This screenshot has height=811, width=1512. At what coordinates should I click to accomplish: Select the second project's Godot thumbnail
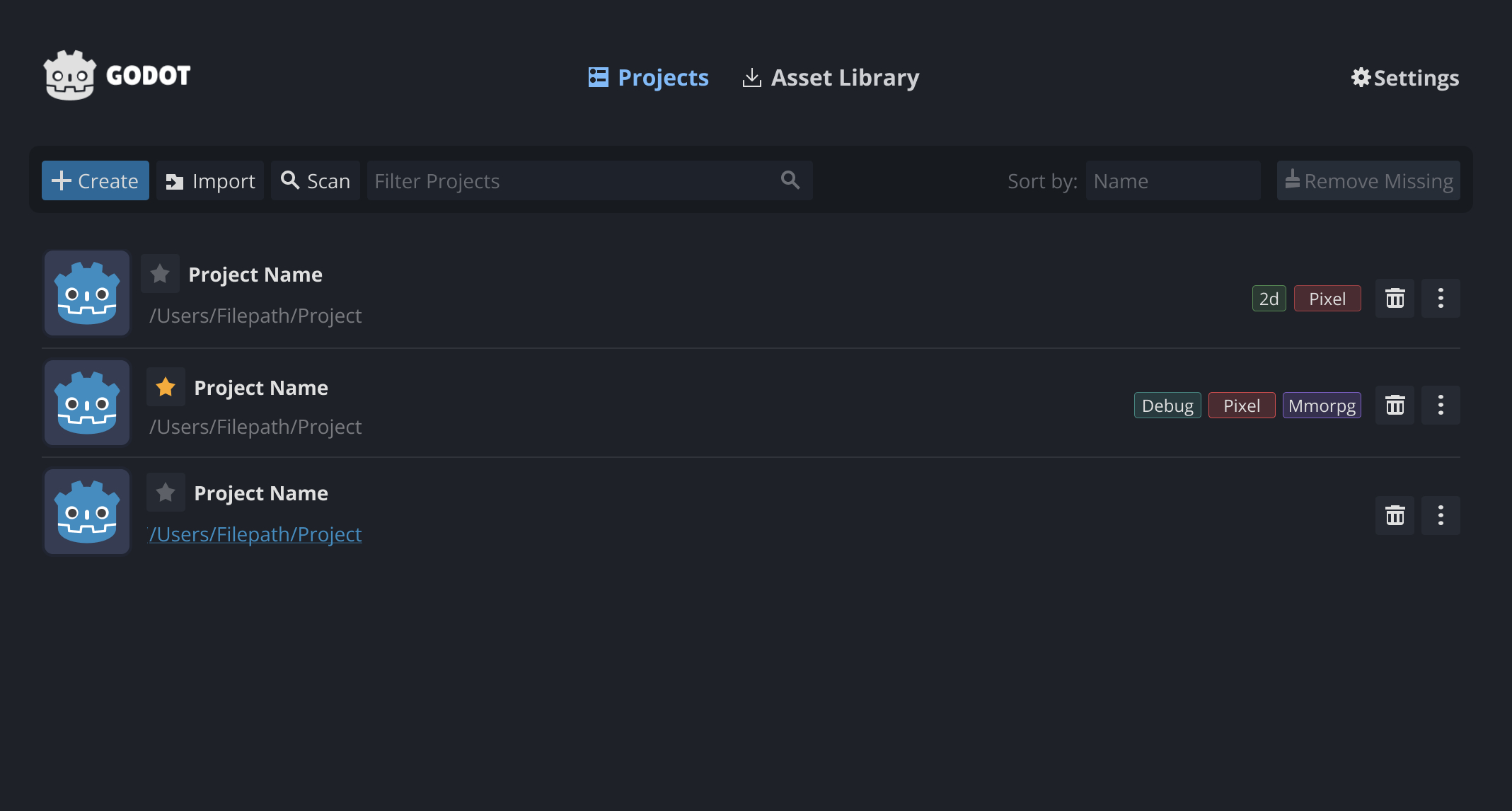pyautogui.click(x=87, y=403)
